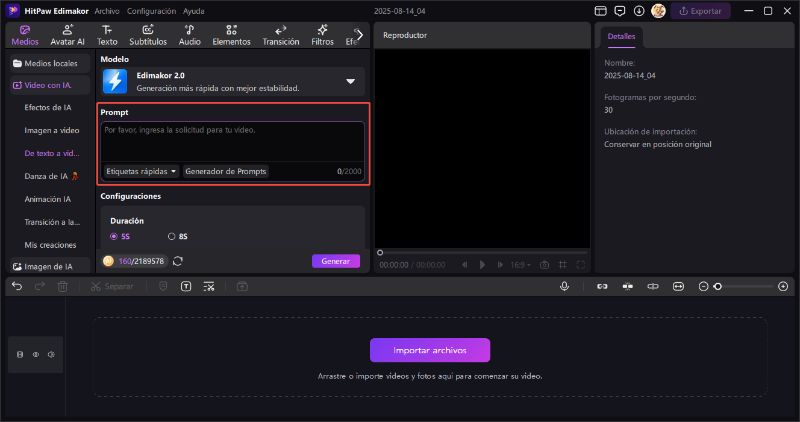This screenshot has height=422, width=800.
Task: Switch to the Detalles tab
Action: pos(621,37)
